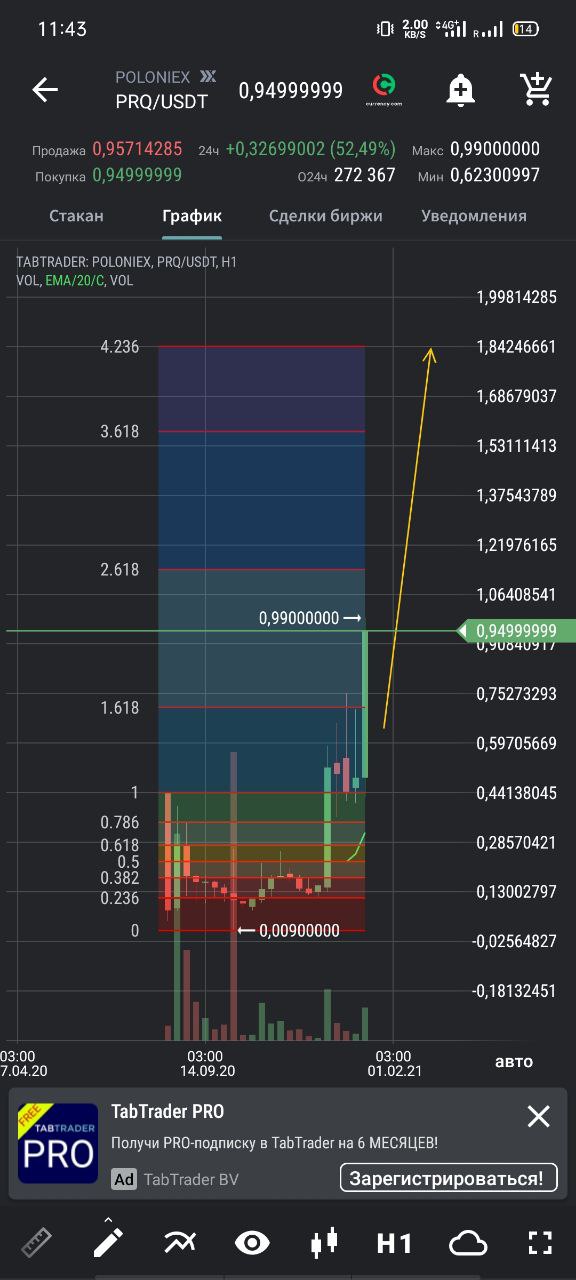Tap the vibrate mode status icon
Image resolution: width=576 pixels, height=1280 pixels.
coord(386,29)
